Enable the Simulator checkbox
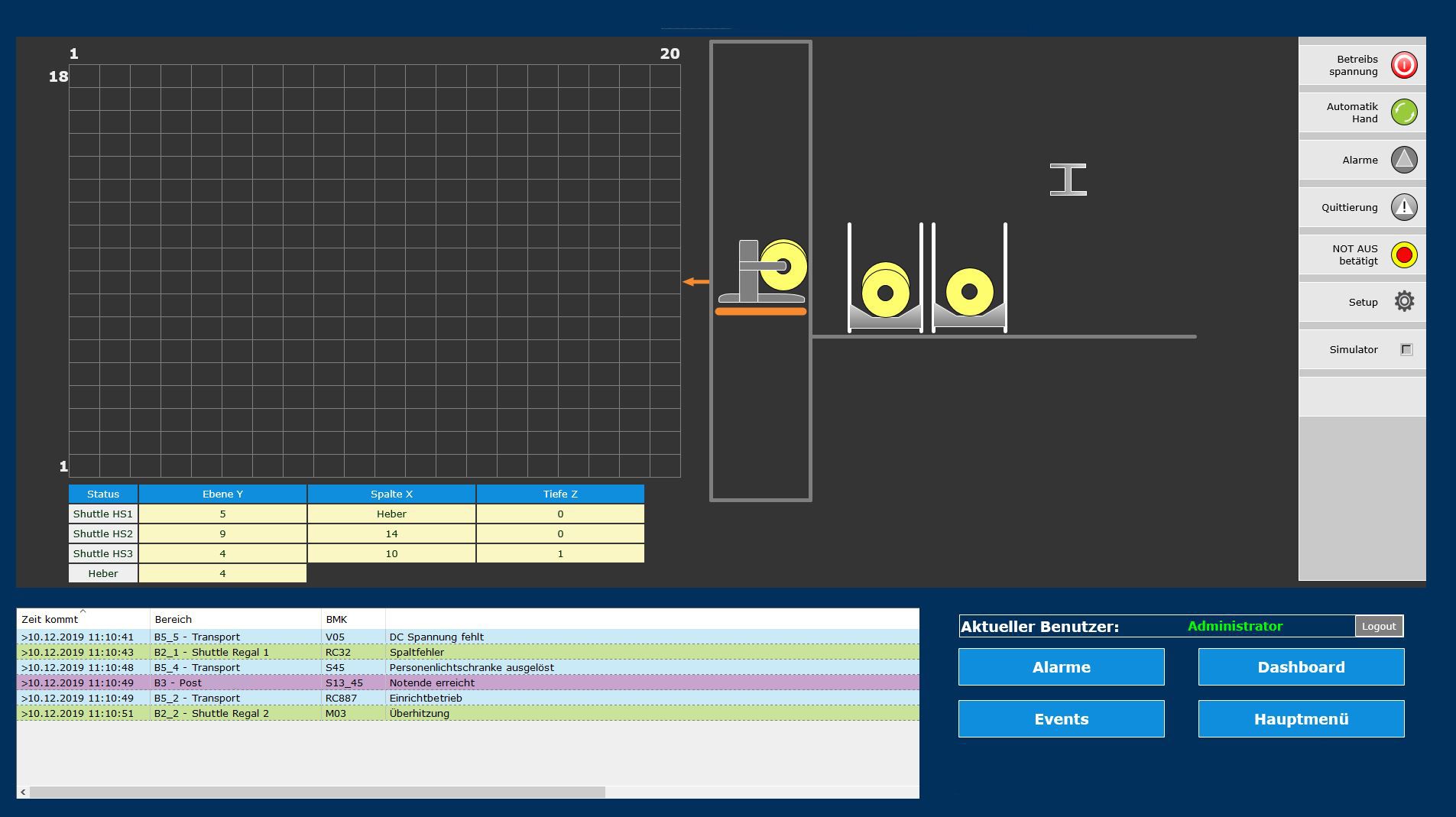The height and width of the screenshot is (817, 1456). click(x=1406, y=350)
